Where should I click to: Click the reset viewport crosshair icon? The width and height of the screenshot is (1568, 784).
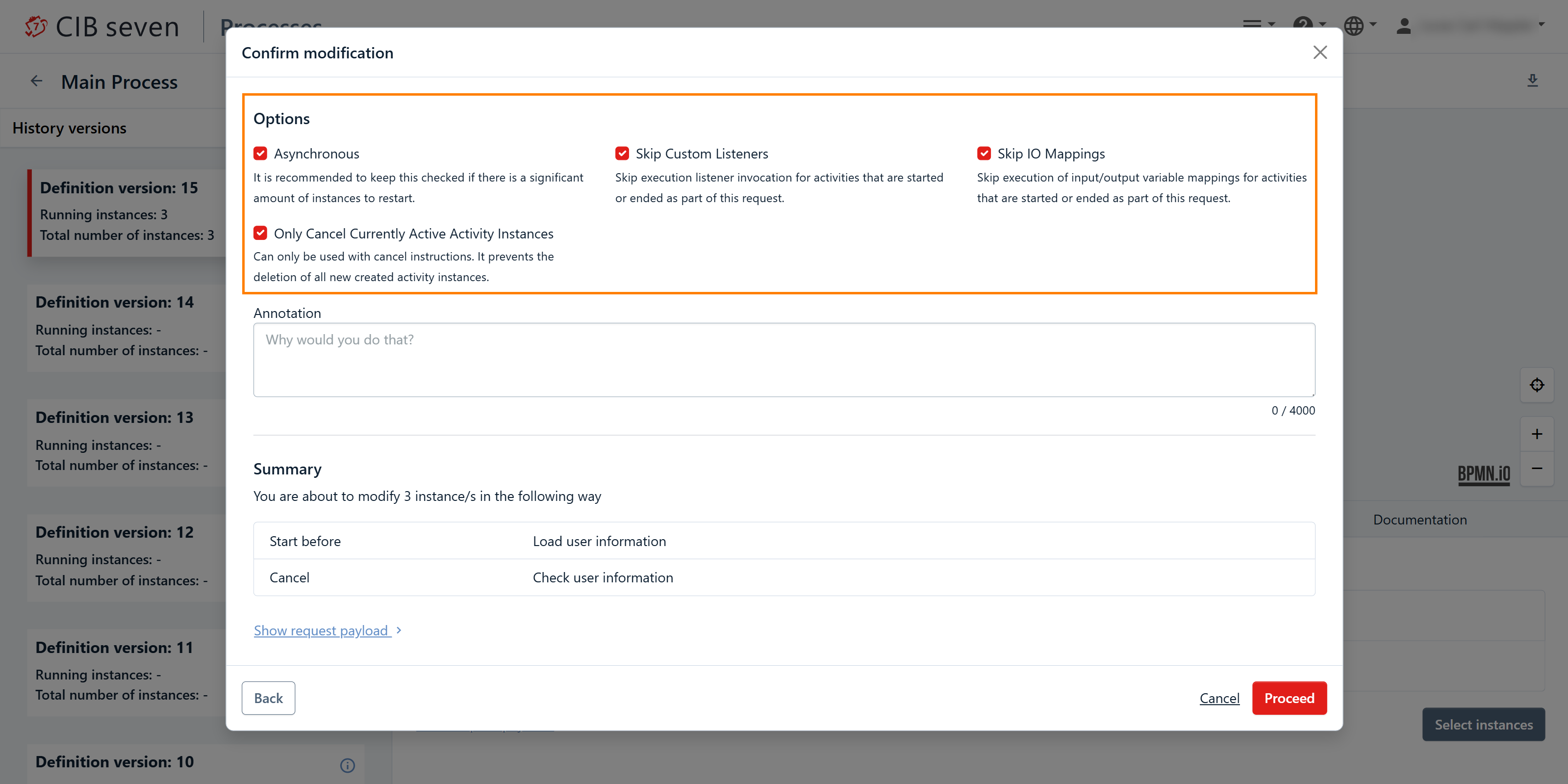point(1536,384)
